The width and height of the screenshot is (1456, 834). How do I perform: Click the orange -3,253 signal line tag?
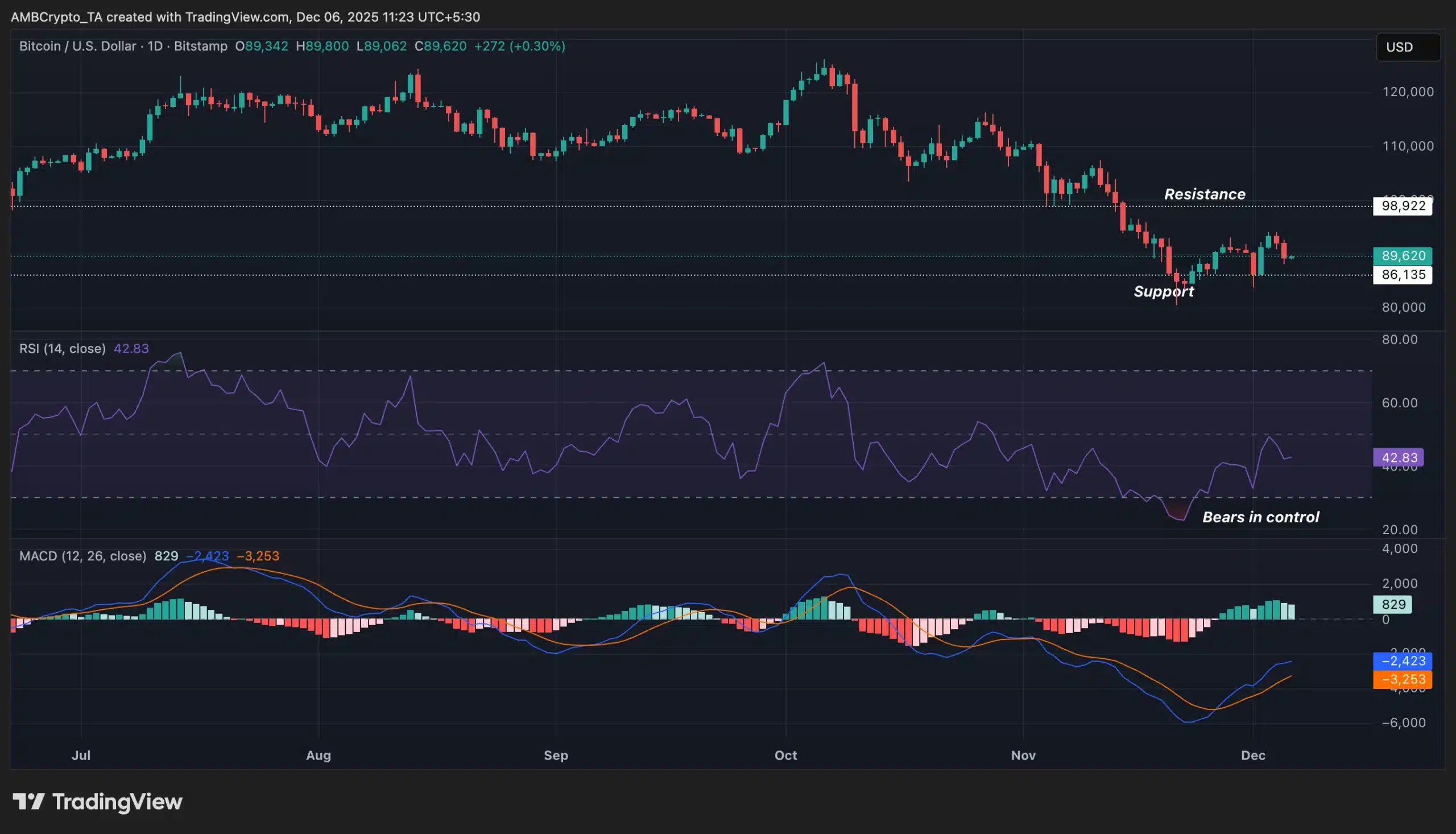[1402, 679]
